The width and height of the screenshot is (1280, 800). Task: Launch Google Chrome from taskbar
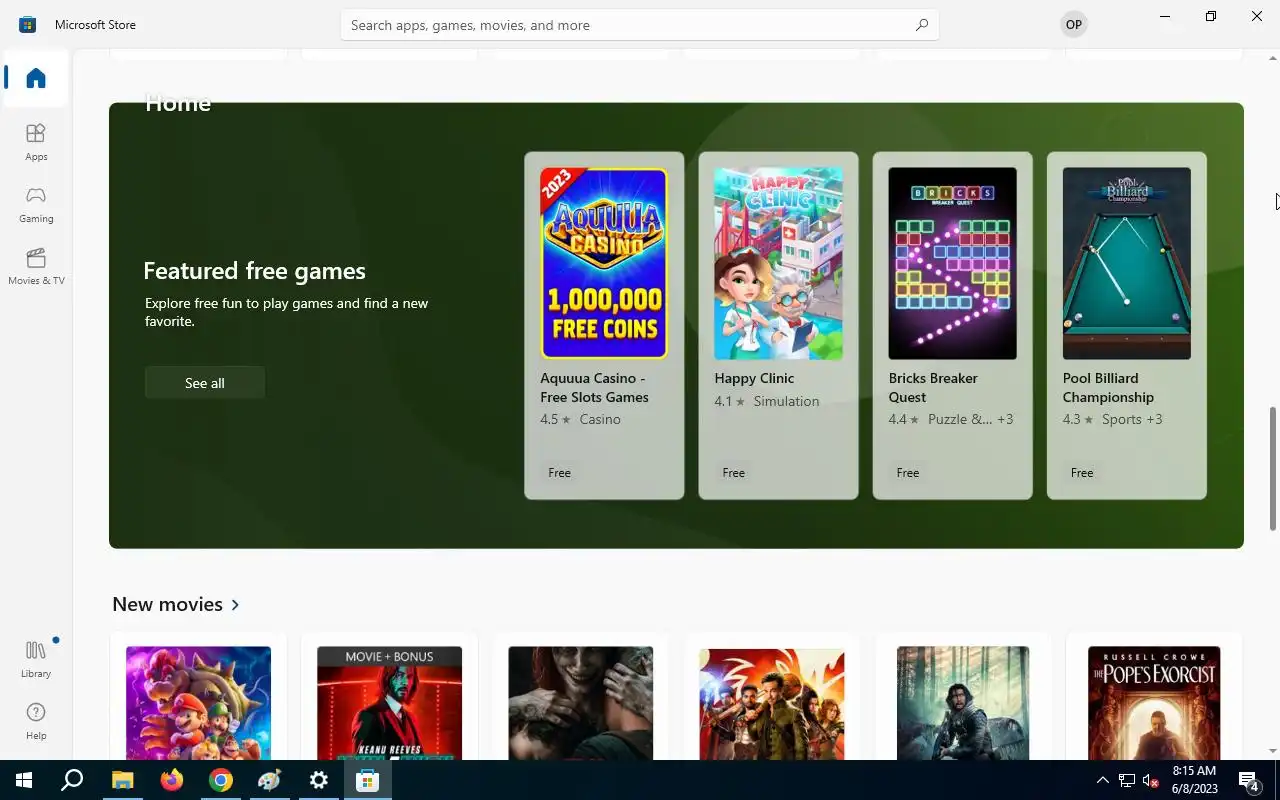(x=221, y=780)
